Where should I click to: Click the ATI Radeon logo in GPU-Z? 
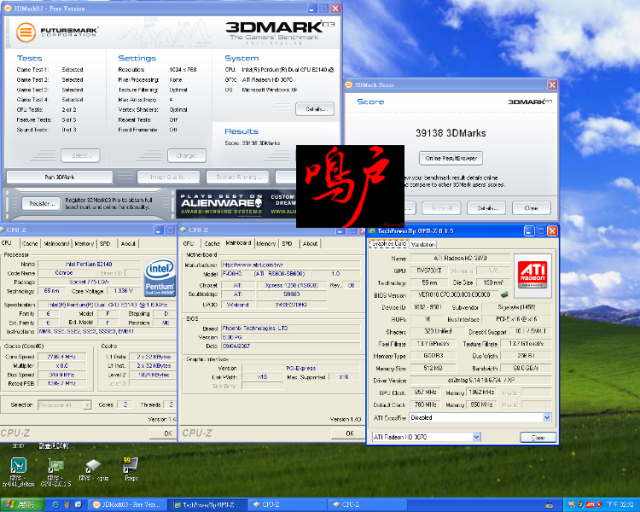(533, 275)
